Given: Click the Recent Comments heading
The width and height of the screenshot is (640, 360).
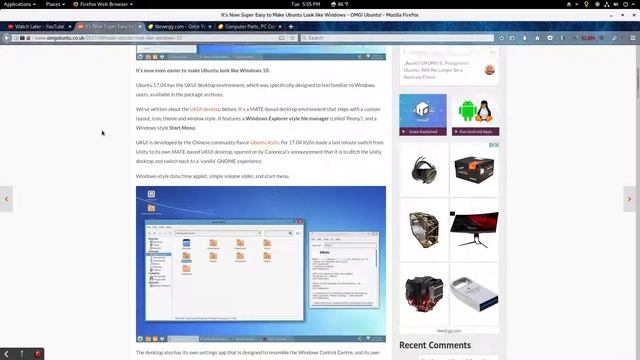Looking at the screenshot, I should pos(435,345).
